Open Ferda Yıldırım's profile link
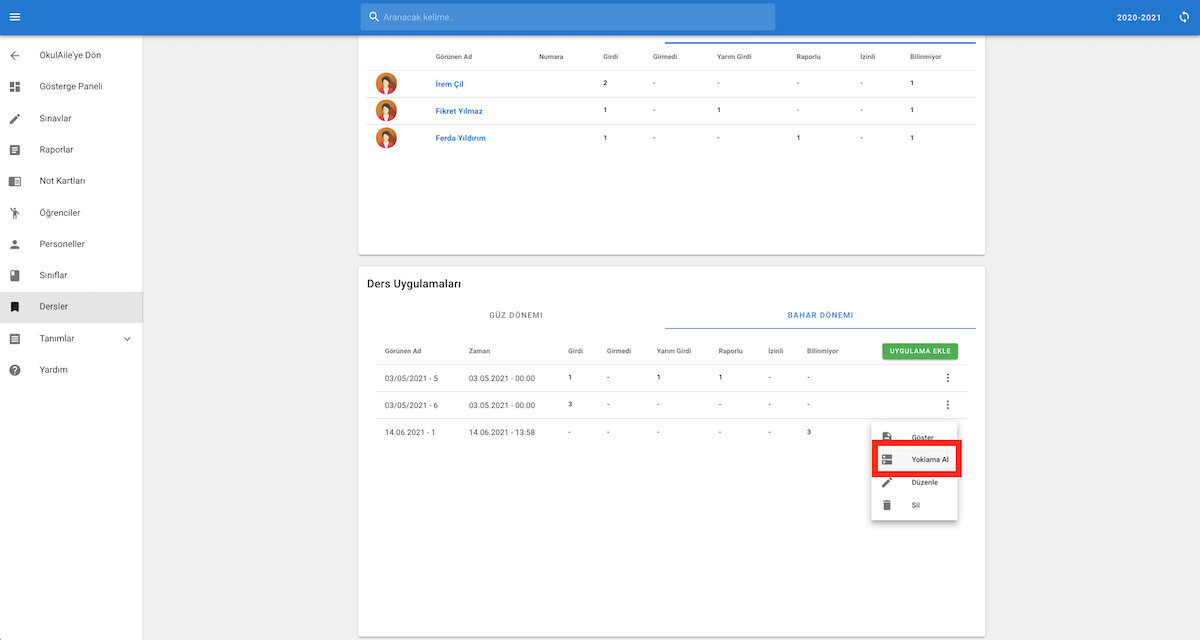Image resolution: width=1200 pixels, height=640 pixels. coord(461,138)
